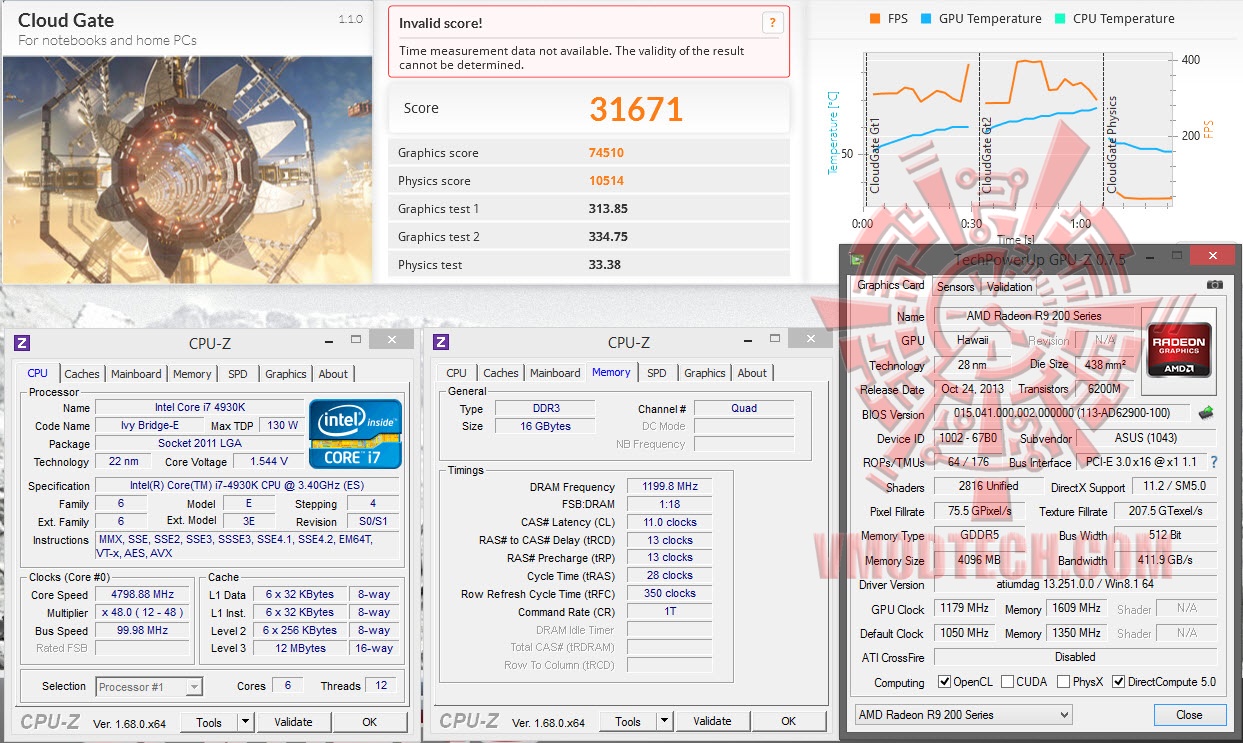
Task: Open Tools dropdown arrow in CPU-Z CPU window
Action: [x=245, y=721]
